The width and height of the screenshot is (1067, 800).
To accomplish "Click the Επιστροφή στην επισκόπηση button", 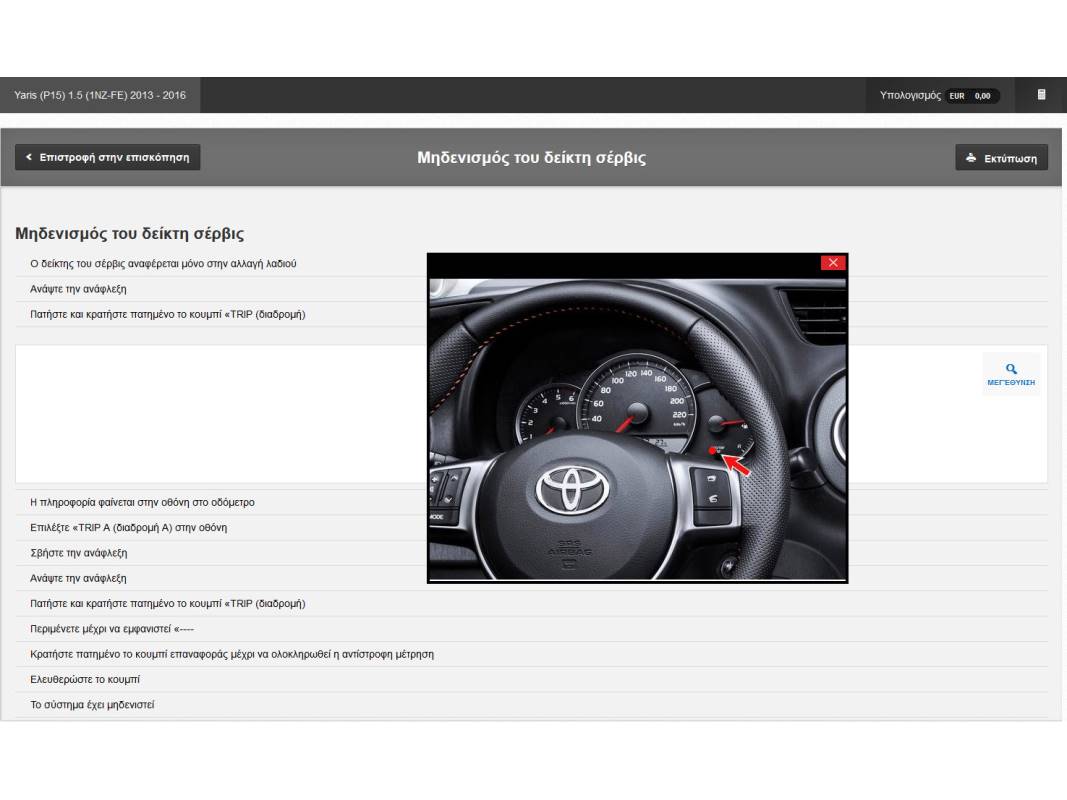I will [108, 157].
